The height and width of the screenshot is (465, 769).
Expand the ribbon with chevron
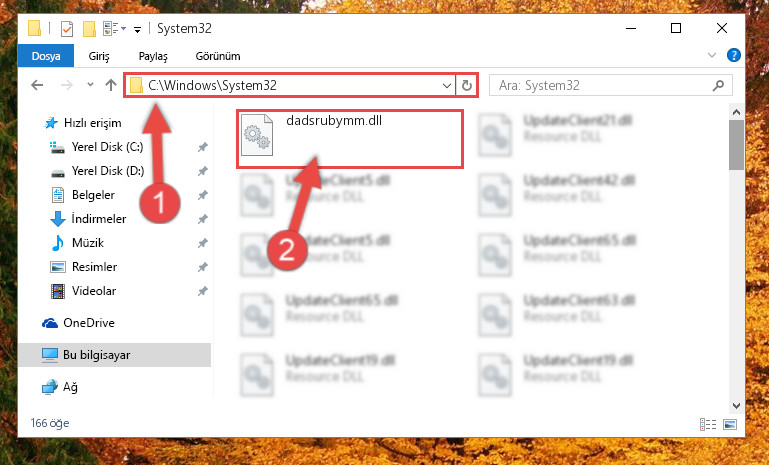712,55
